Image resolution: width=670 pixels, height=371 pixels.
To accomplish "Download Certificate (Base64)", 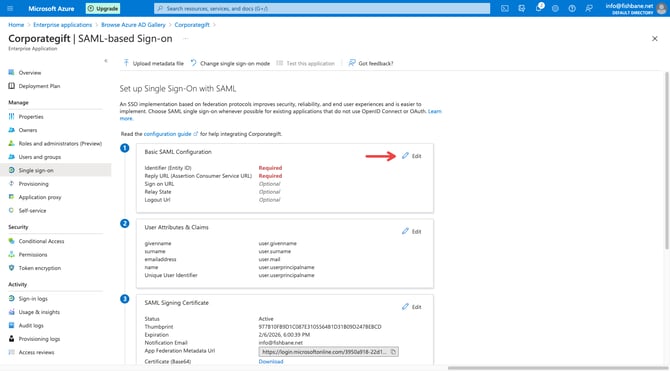I will click(271, 362).
